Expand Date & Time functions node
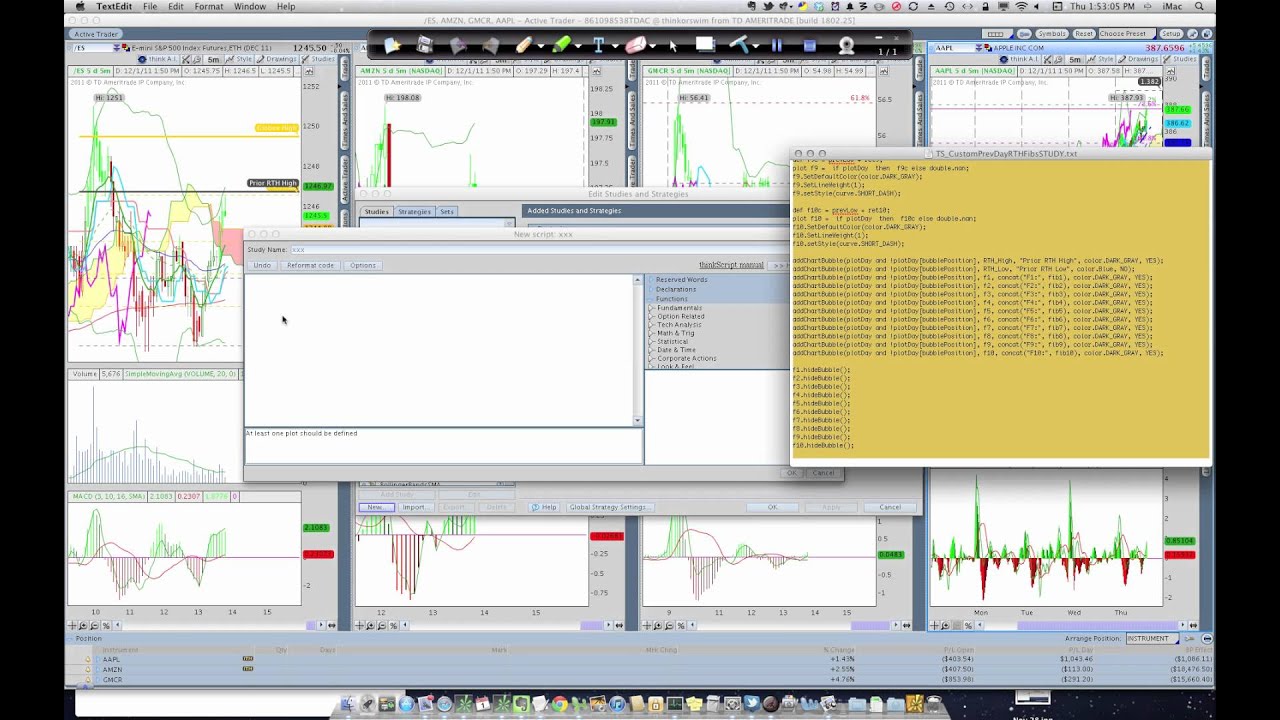The height and width of the screenshot is (720, 1280). [652, 350]
